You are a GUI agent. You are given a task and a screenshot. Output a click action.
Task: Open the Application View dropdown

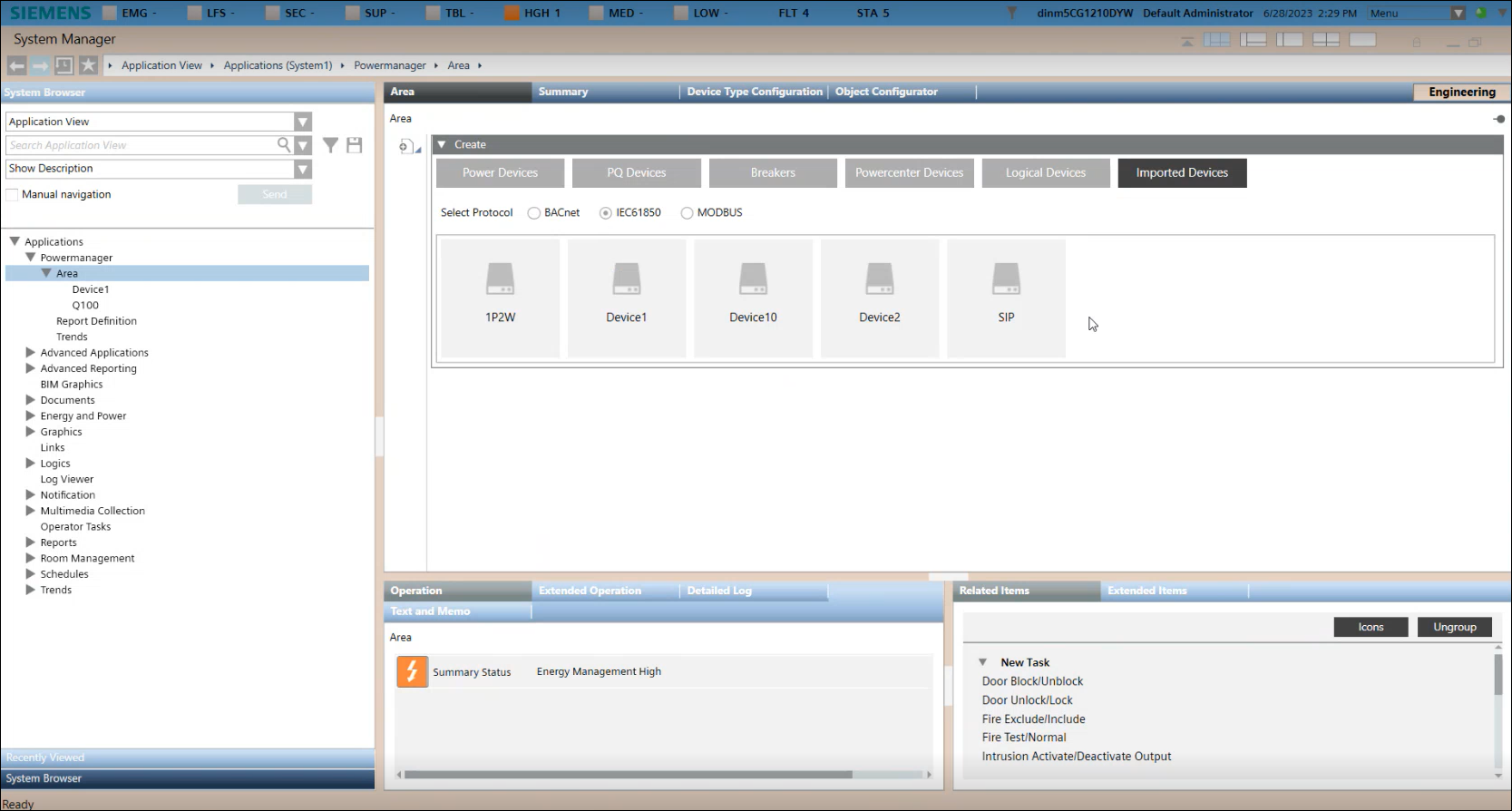(303, 122)
